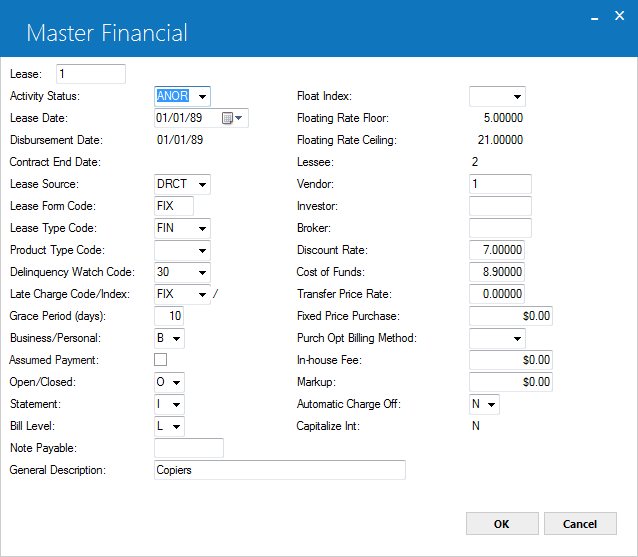The image size is (638, 557).
Task: Click the Grace Period days field
Action: 169,316
